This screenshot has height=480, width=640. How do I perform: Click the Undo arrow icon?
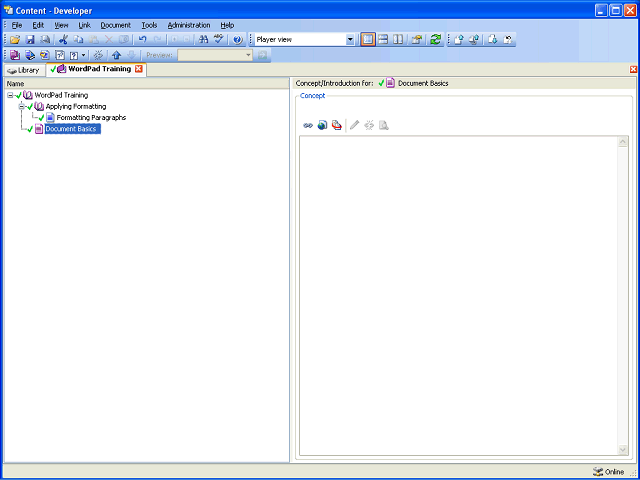(142, 40)
